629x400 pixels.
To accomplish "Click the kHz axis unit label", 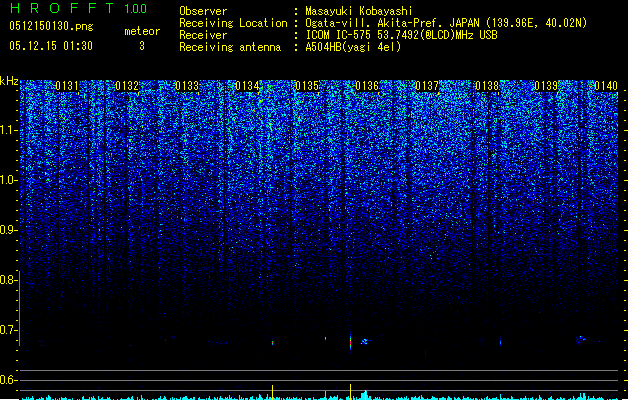I will 9,81.
